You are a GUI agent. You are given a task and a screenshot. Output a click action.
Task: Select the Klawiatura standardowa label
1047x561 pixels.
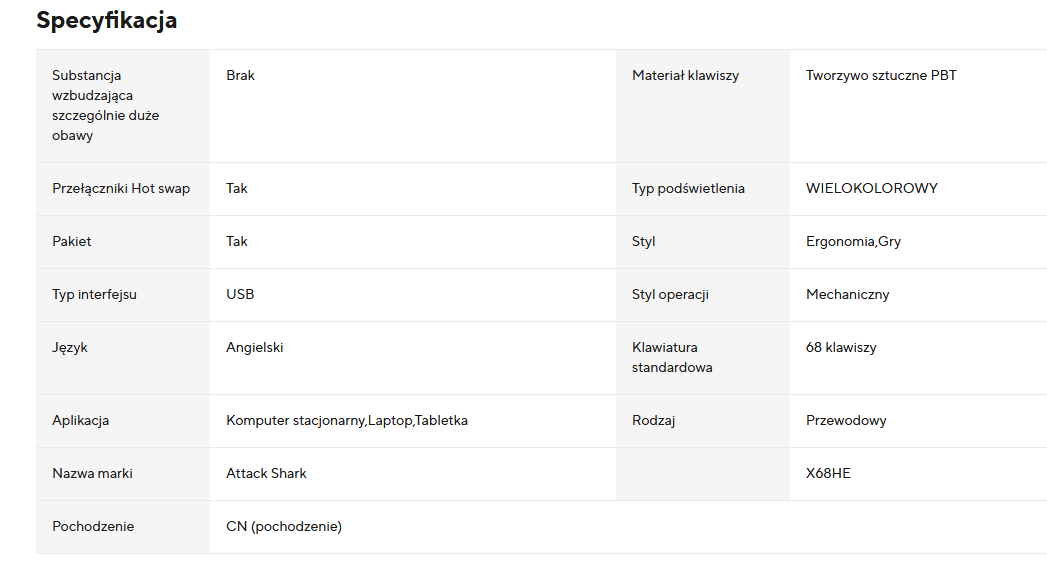(x=672, y=357)
